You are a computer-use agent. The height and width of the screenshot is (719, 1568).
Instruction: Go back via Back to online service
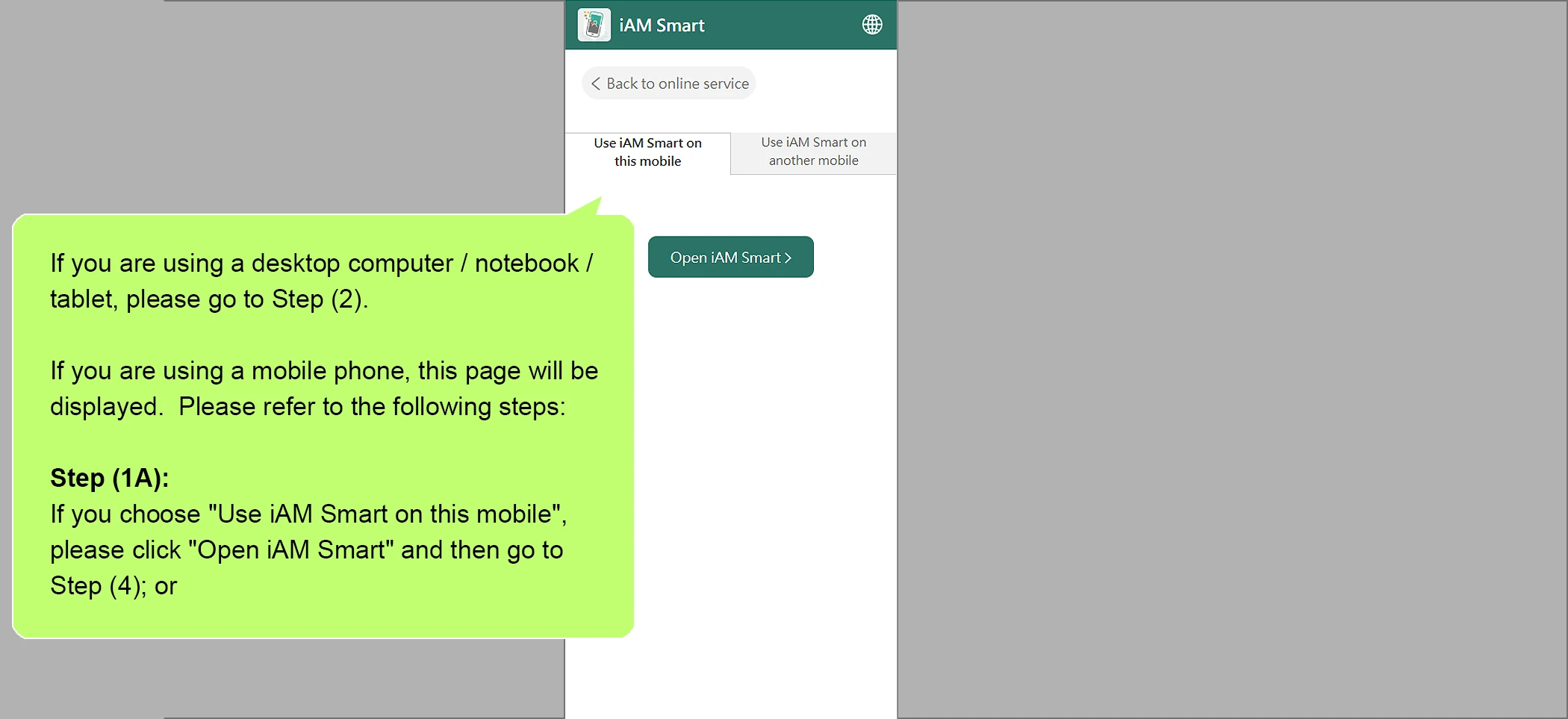(669, 84)
